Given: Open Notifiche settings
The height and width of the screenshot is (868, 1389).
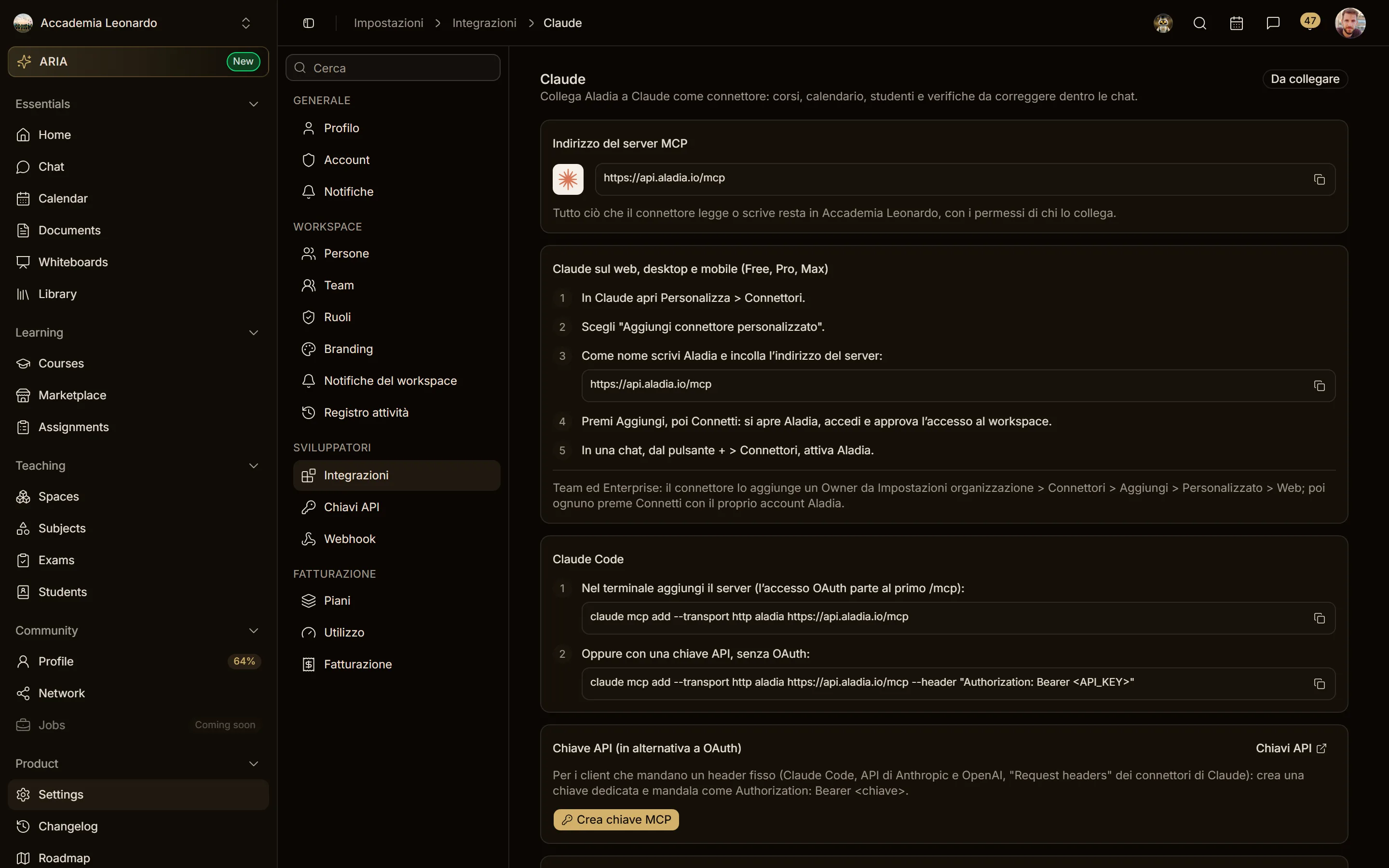Looking at the screenshot, I should (x=396, y=192).
